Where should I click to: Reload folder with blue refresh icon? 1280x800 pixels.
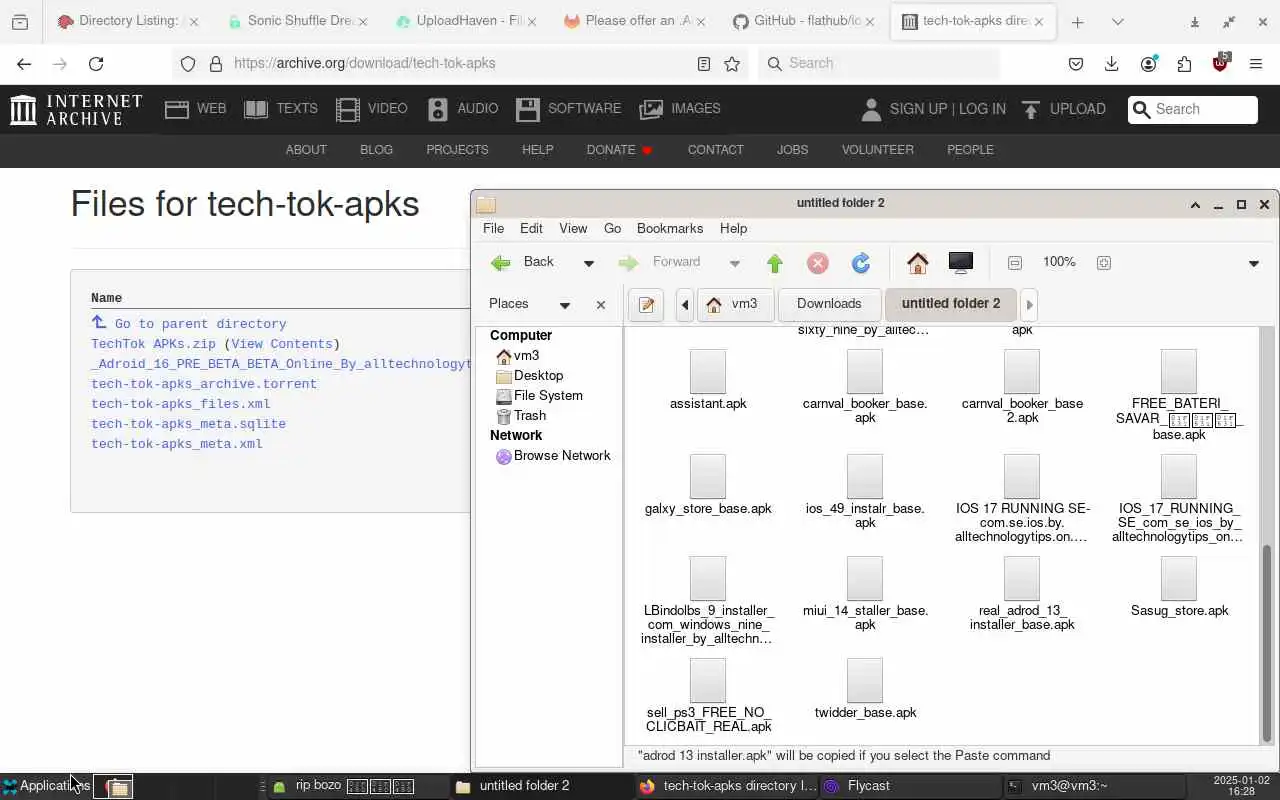click(x=861, y=263)
